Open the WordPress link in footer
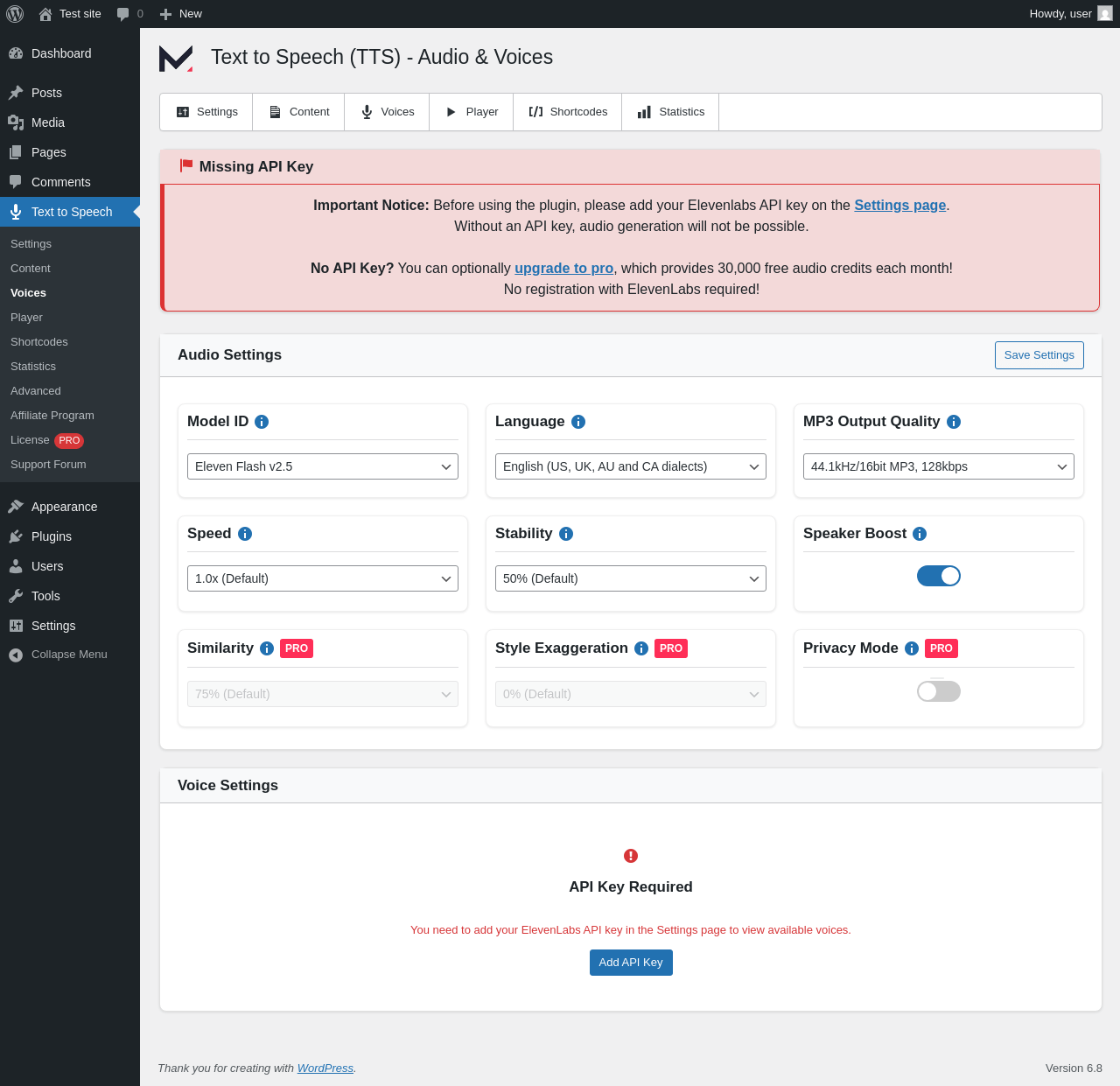 tap(325, 1068)
